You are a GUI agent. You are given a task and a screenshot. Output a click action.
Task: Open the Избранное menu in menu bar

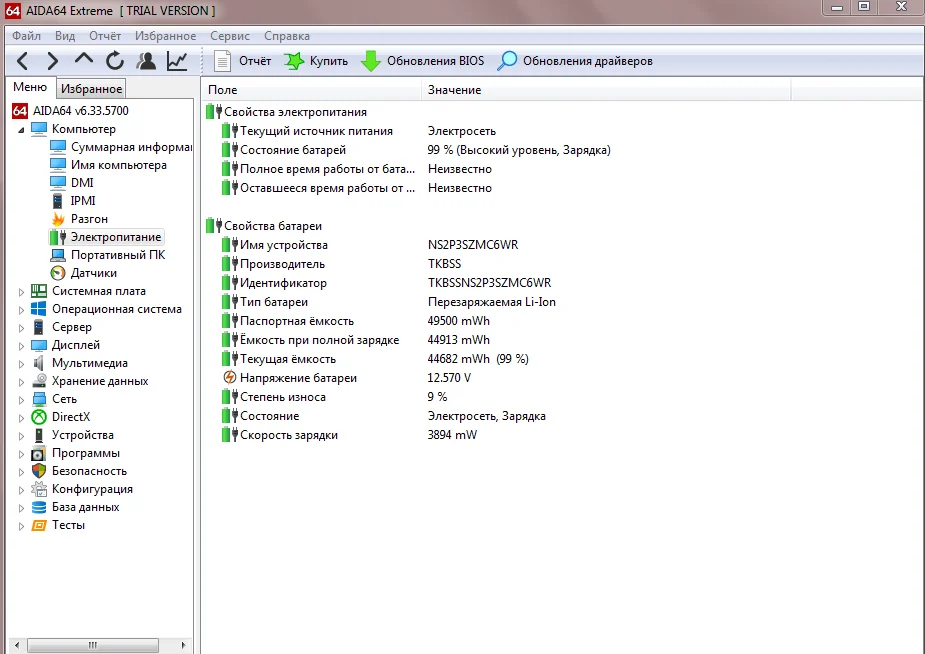point(165,36)
